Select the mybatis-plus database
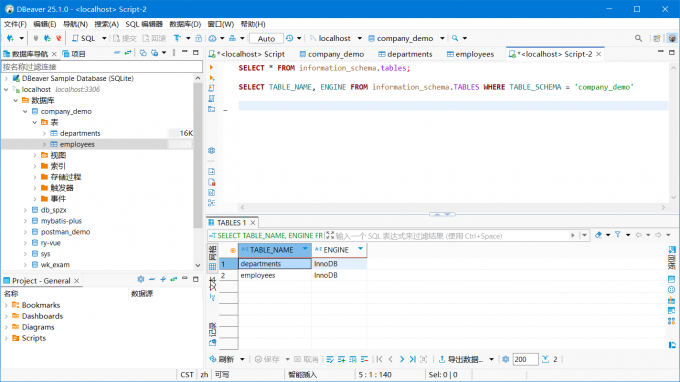The height and width of the screenshot is (382, 680). pyautogui.click(x=61, y=221)
